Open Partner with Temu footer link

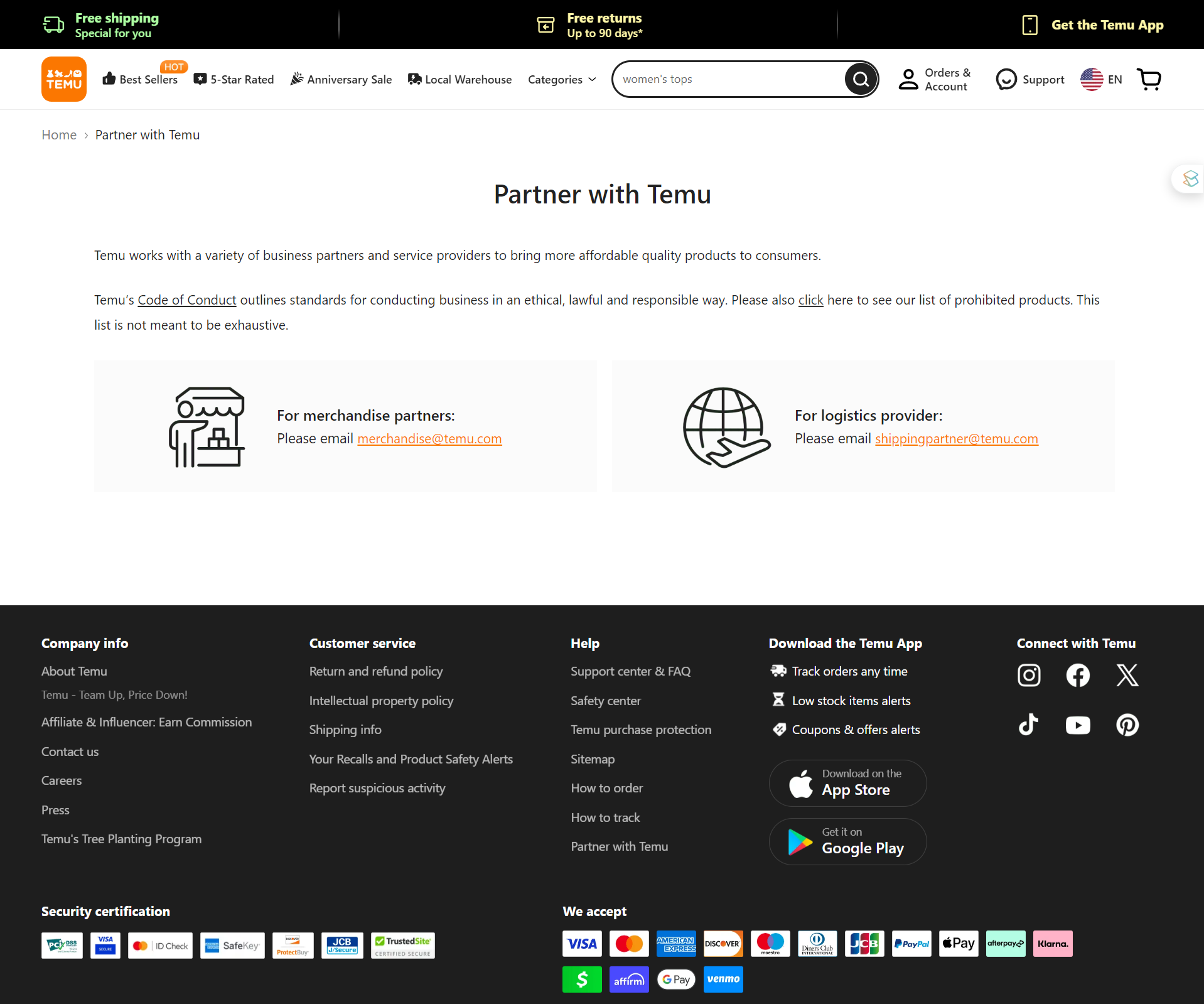pos(619,846)
